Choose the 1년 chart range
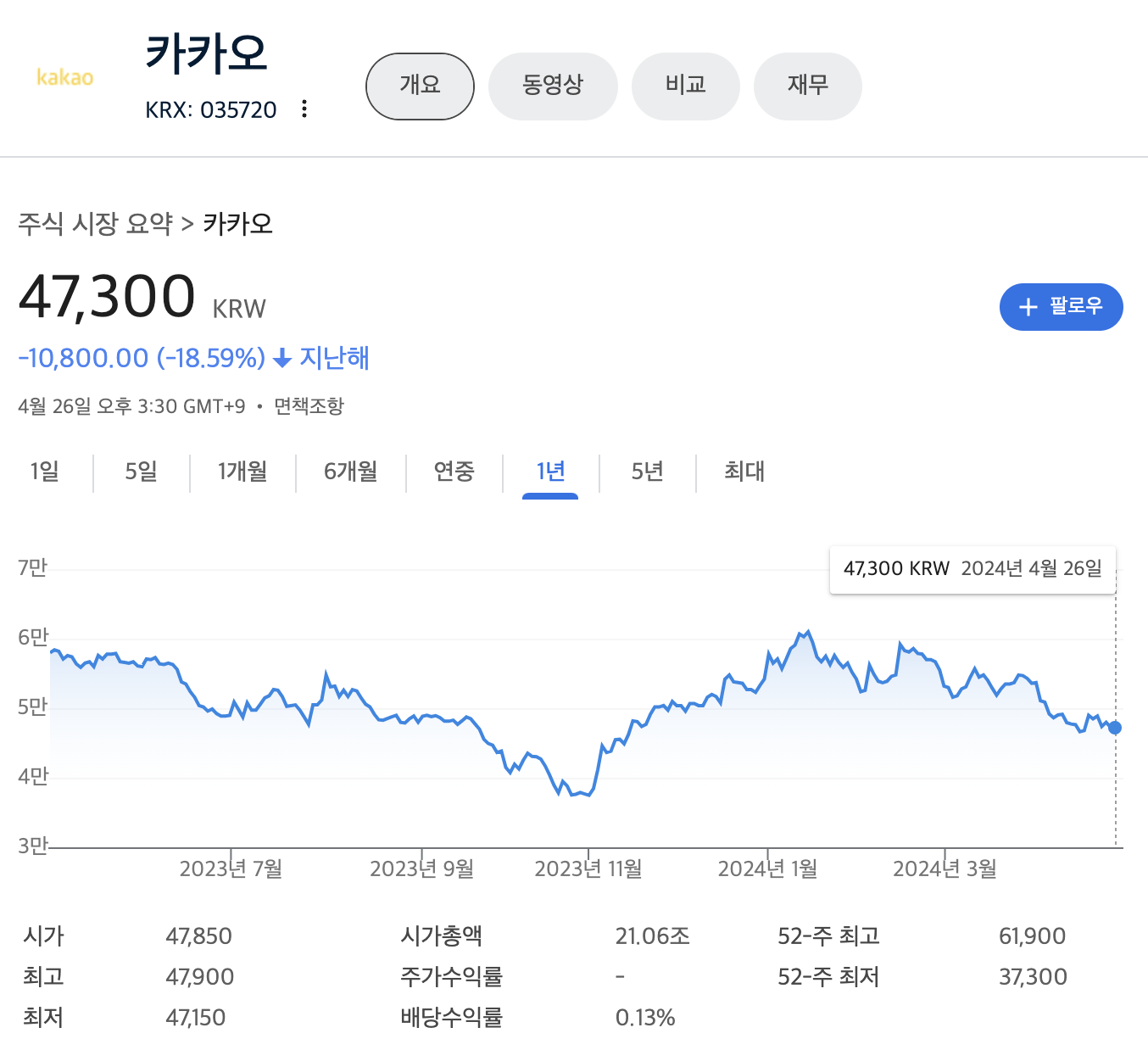The image size is (1148, 1050). (550, 472)
